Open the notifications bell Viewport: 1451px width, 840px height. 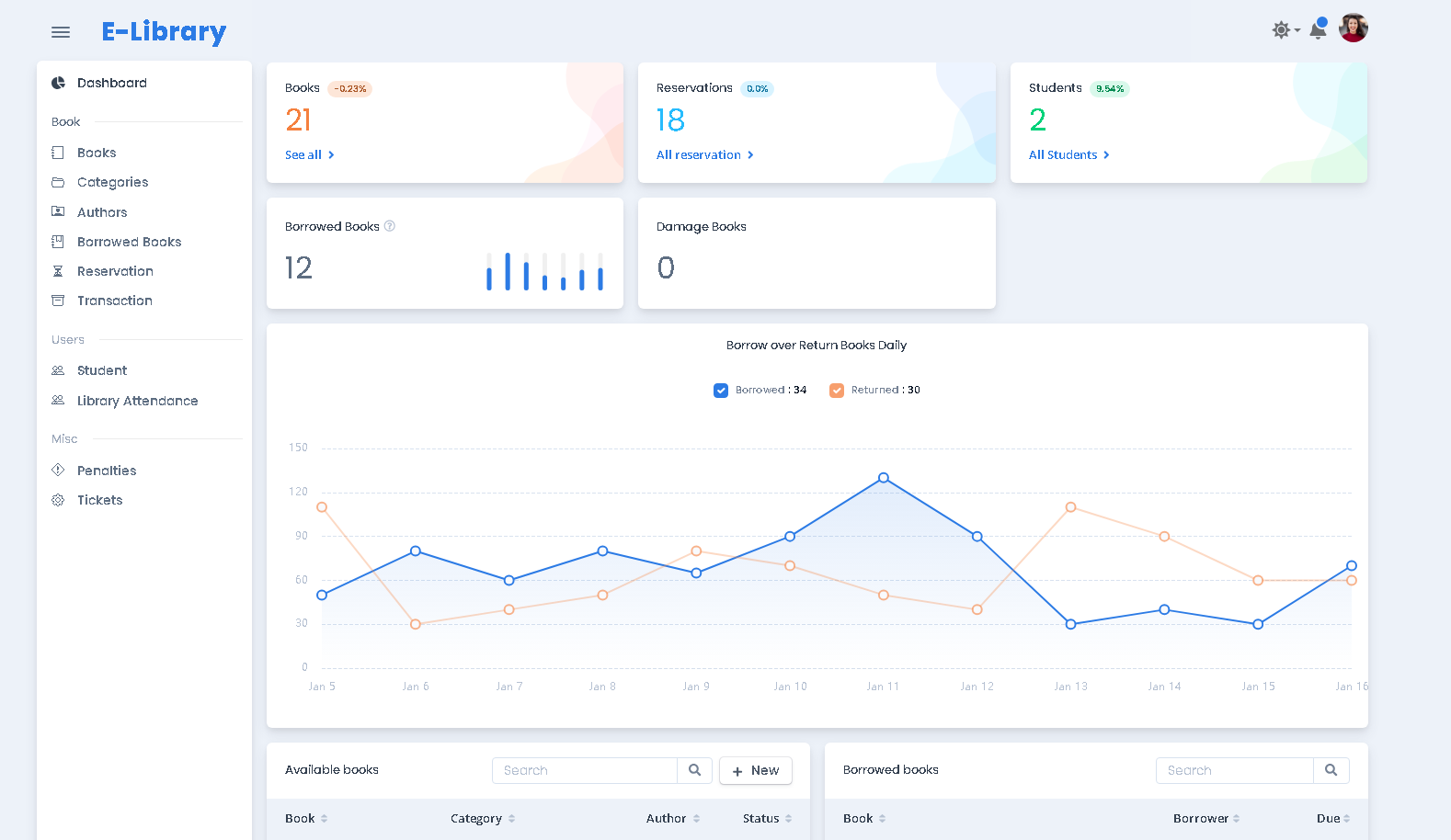pos(1318,28)
